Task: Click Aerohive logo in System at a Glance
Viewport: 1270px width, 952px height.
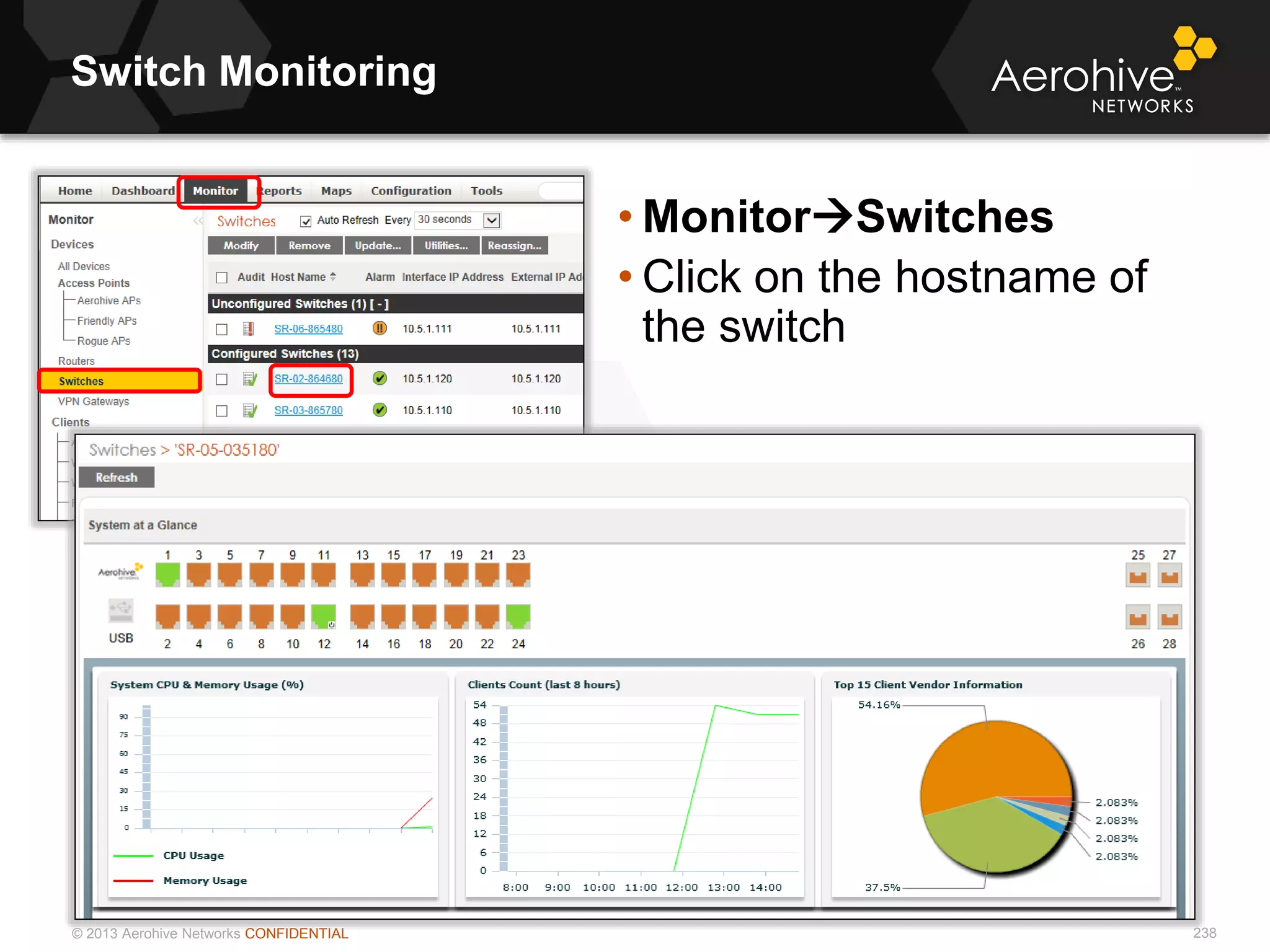Action: pos(120,571)
